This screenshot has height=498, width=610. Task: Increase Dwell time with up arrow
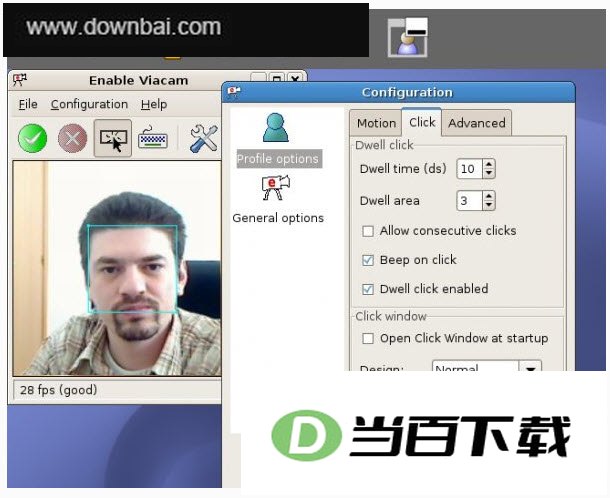(489, 164)
